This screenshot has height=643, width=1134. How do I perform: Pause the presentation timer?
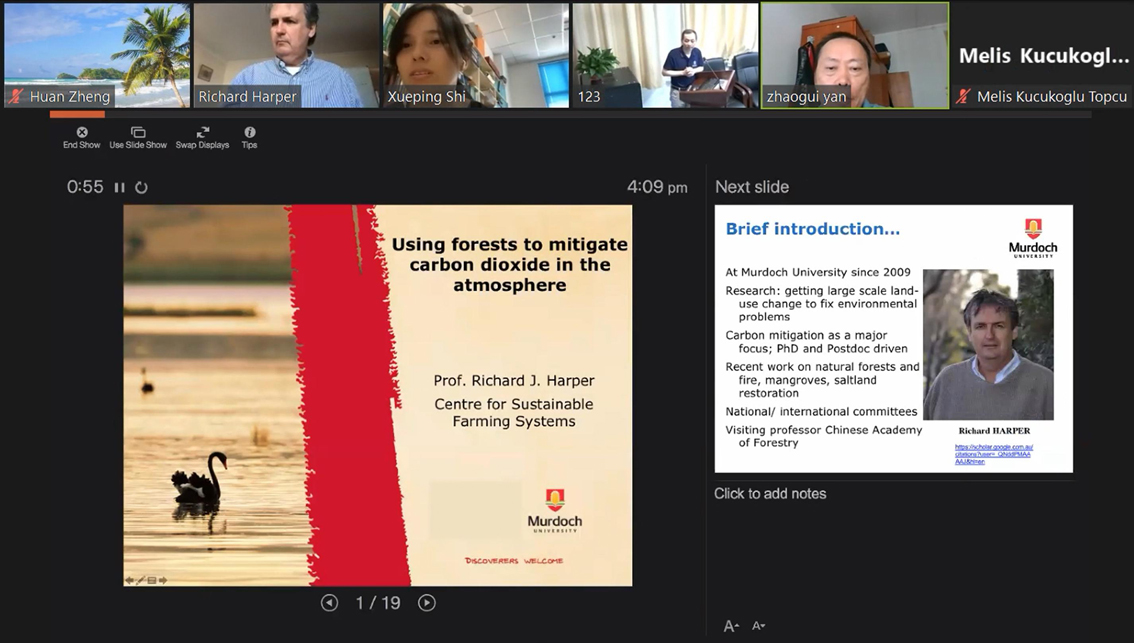(120, 188)
